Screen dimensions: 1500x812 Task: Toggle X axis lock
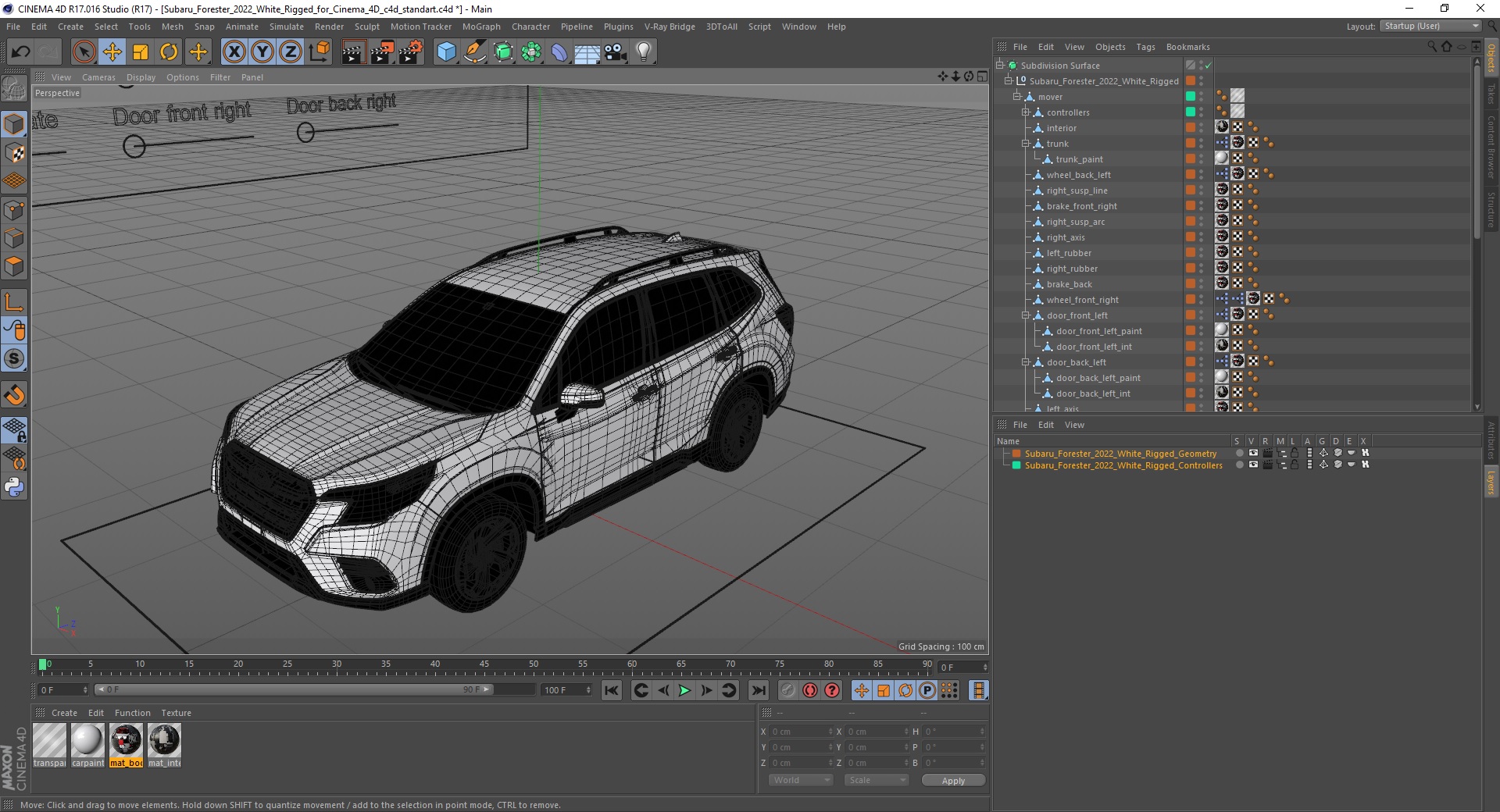point(234,52)
